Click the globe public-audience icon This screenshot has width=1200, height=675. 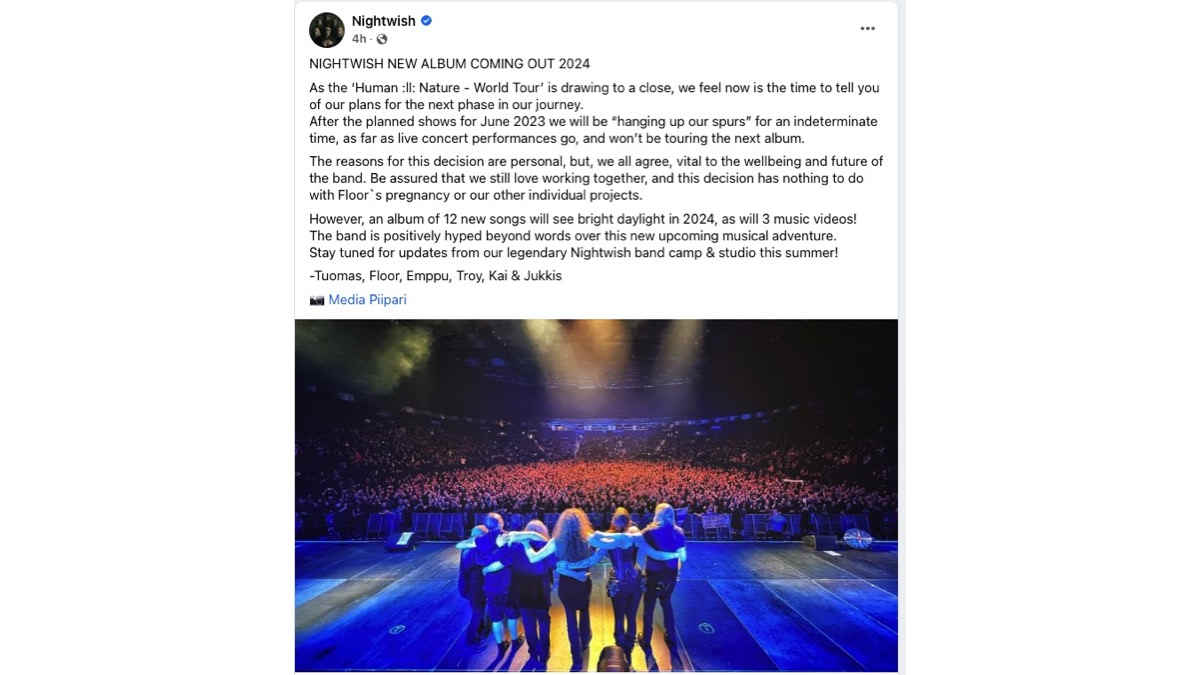click(382, 39)
